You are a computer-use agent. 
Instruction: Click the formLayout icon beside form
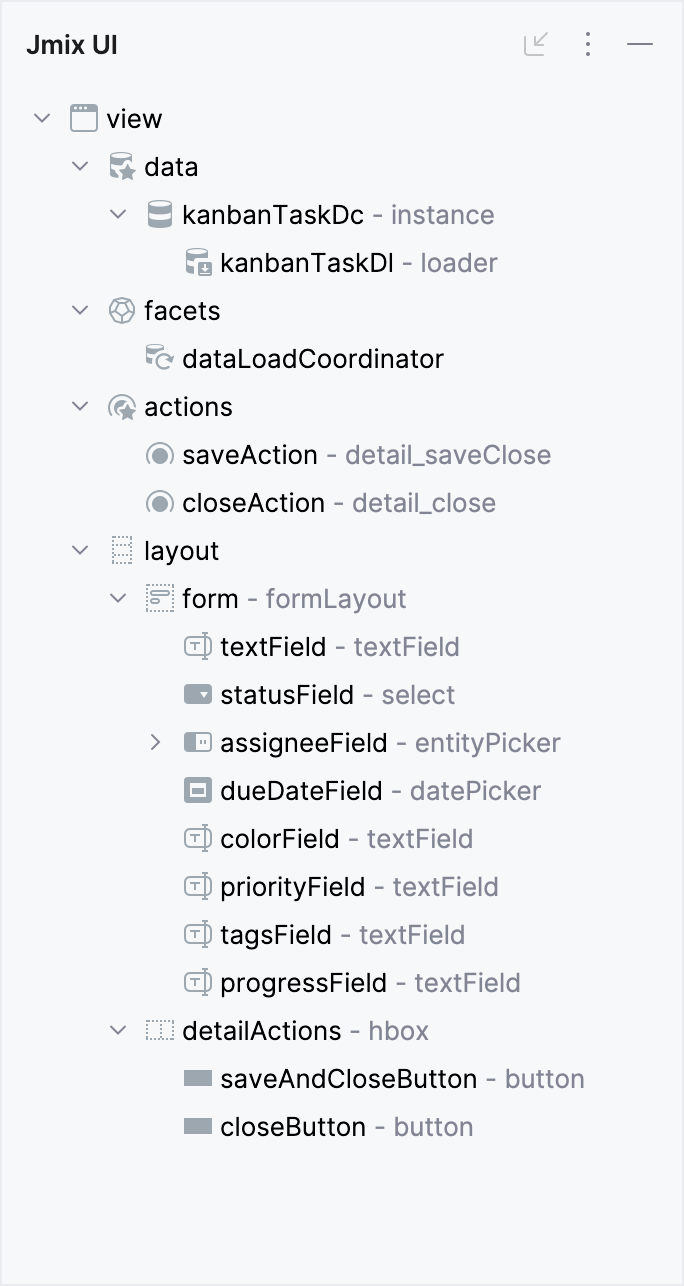click(160, 598)
